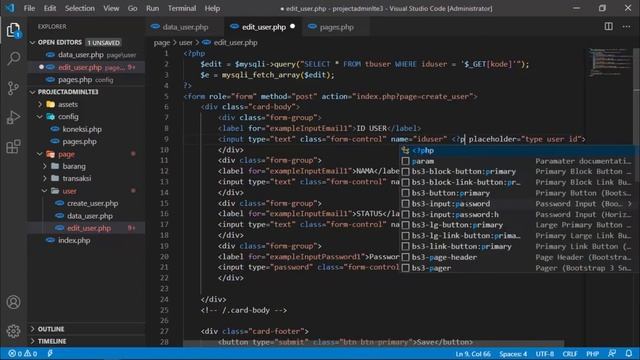The image size is (640, 360).
Task: Expand the transaksi folder
Action: pyautogui.click(x=45, y=178)
